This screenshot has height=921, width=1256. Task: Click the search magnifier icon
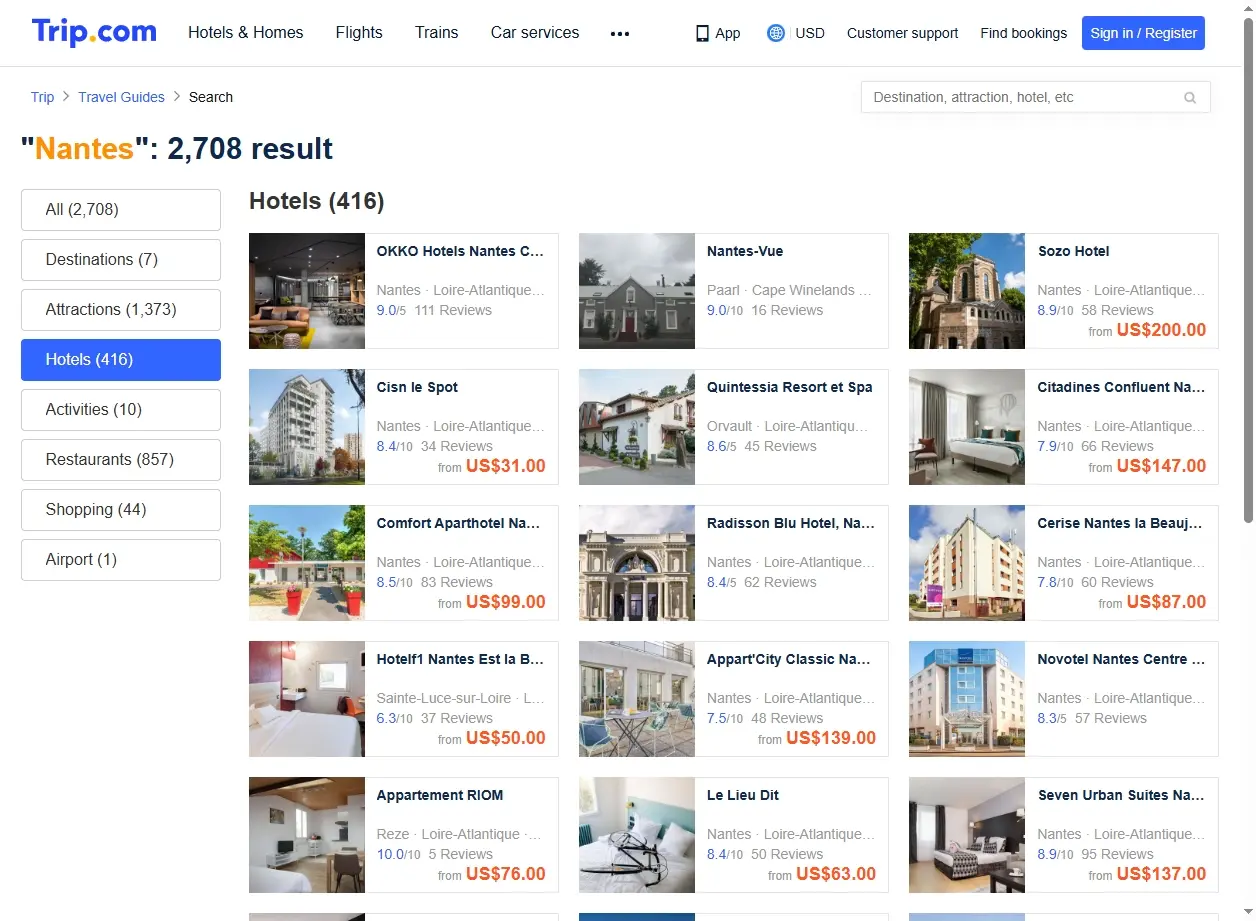coord(1190,97)
